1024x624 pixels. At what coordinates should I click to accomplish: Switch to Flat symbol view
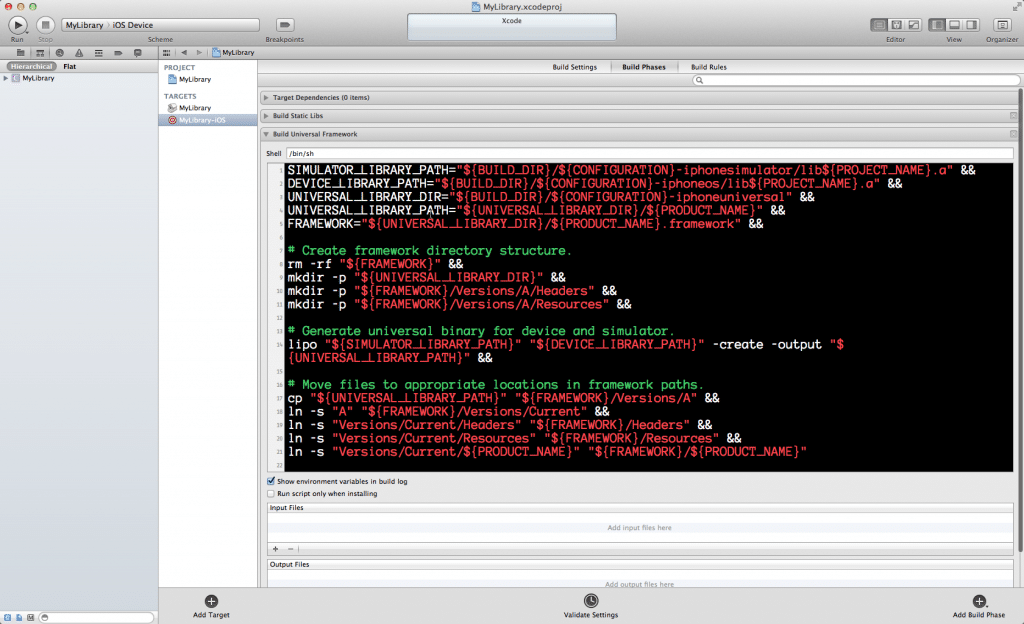(x=70, y=67)
